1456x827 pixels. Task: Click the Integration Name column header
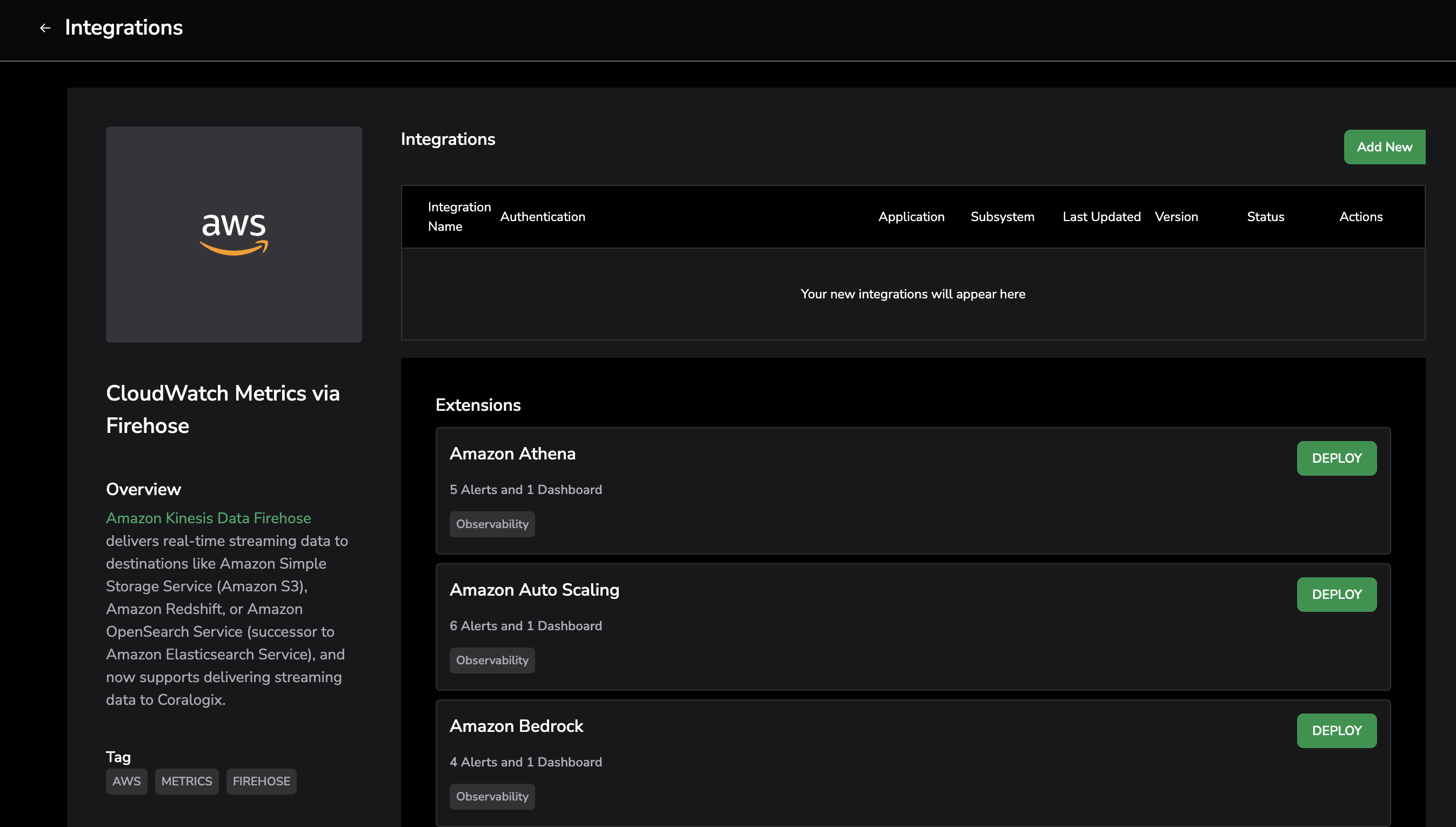(459, 216)
